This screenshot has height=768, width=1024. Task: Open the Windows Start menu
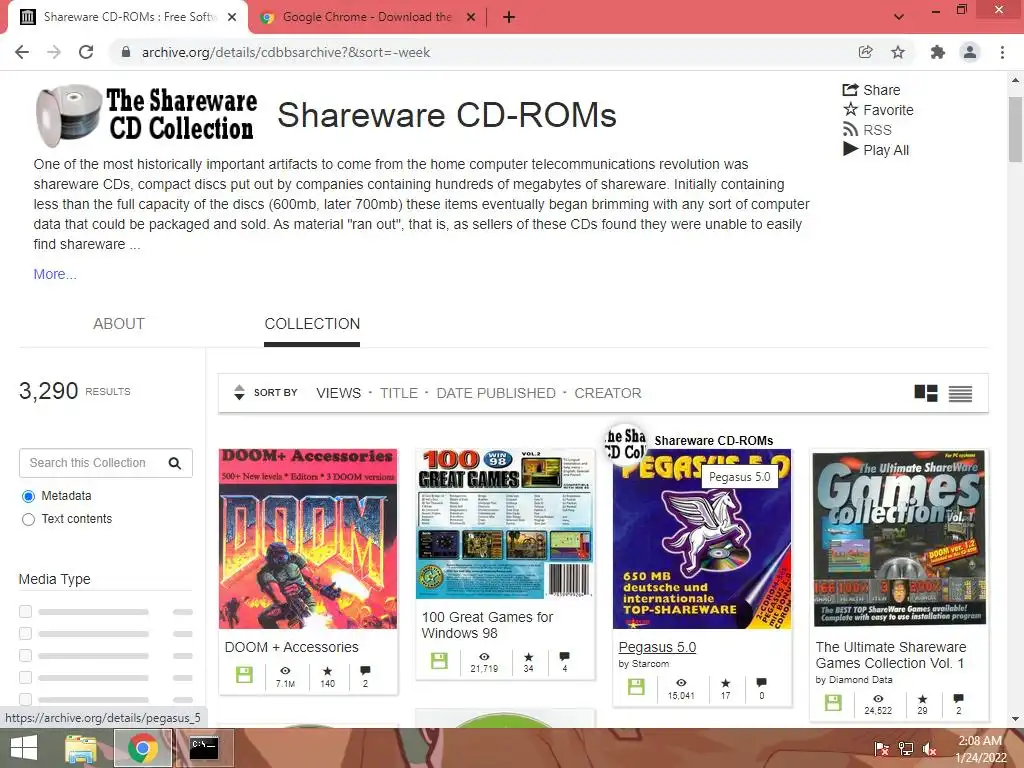coord(24,748)
